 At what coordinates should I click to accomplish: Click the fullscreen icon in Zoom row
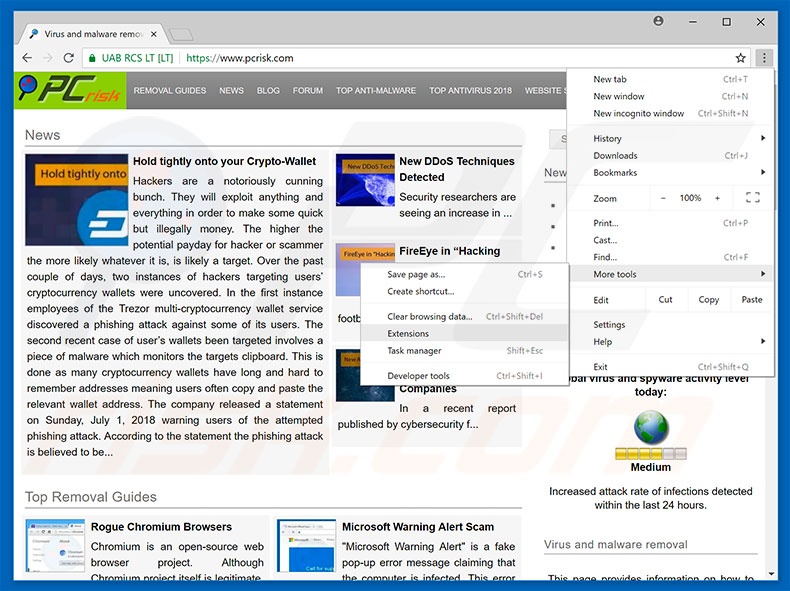point(752,198)
